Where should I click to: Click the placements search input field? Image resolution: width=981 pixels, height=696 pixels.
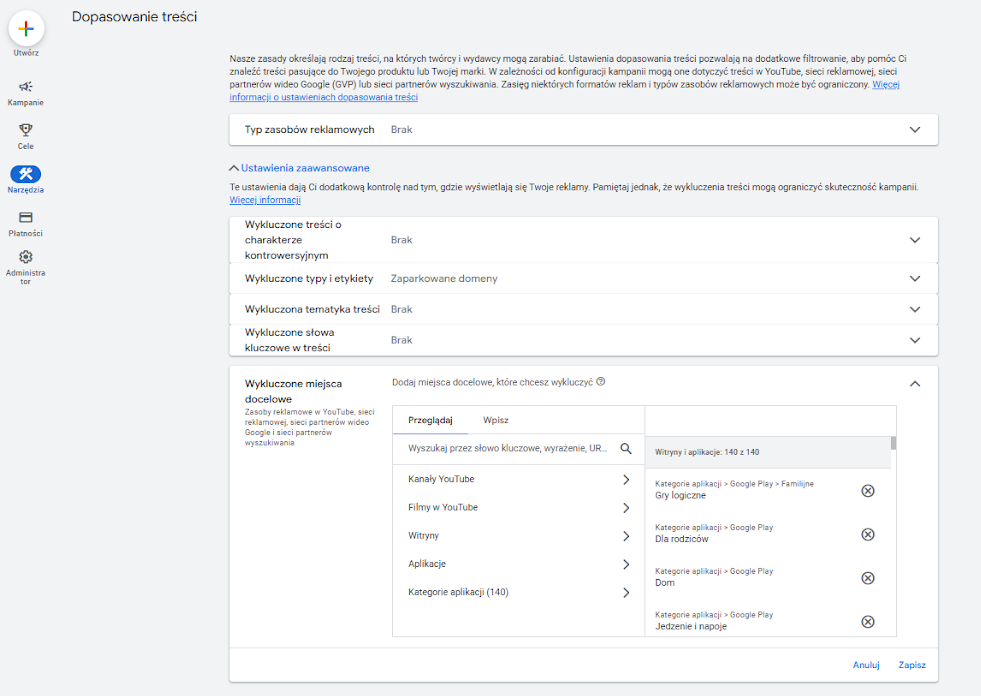tap(507, 449)
